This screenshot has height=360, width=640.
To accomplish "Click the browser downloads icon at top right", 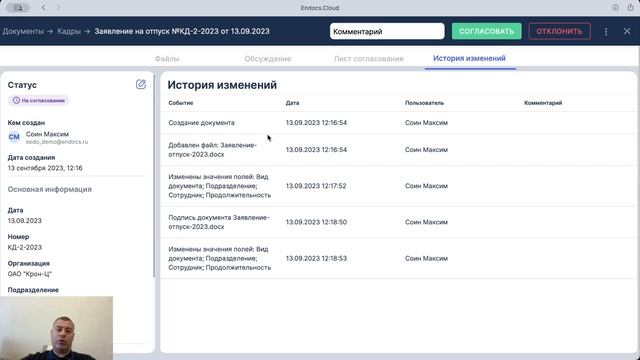I will pyautogui.click(x=615, y=7).
